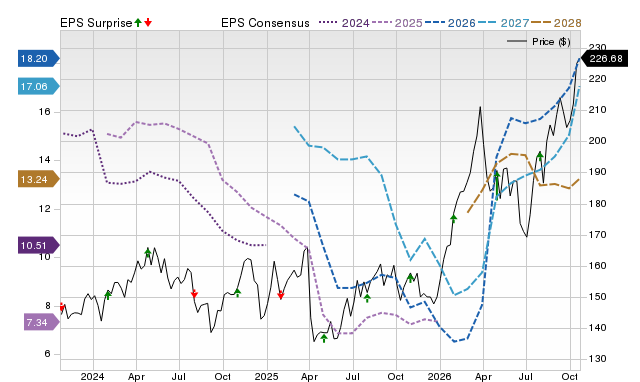Click the 2025 EPS consensus legend entry
Image resolution: width=640 pixels, height=382 pixels.
tap(397, 23)
